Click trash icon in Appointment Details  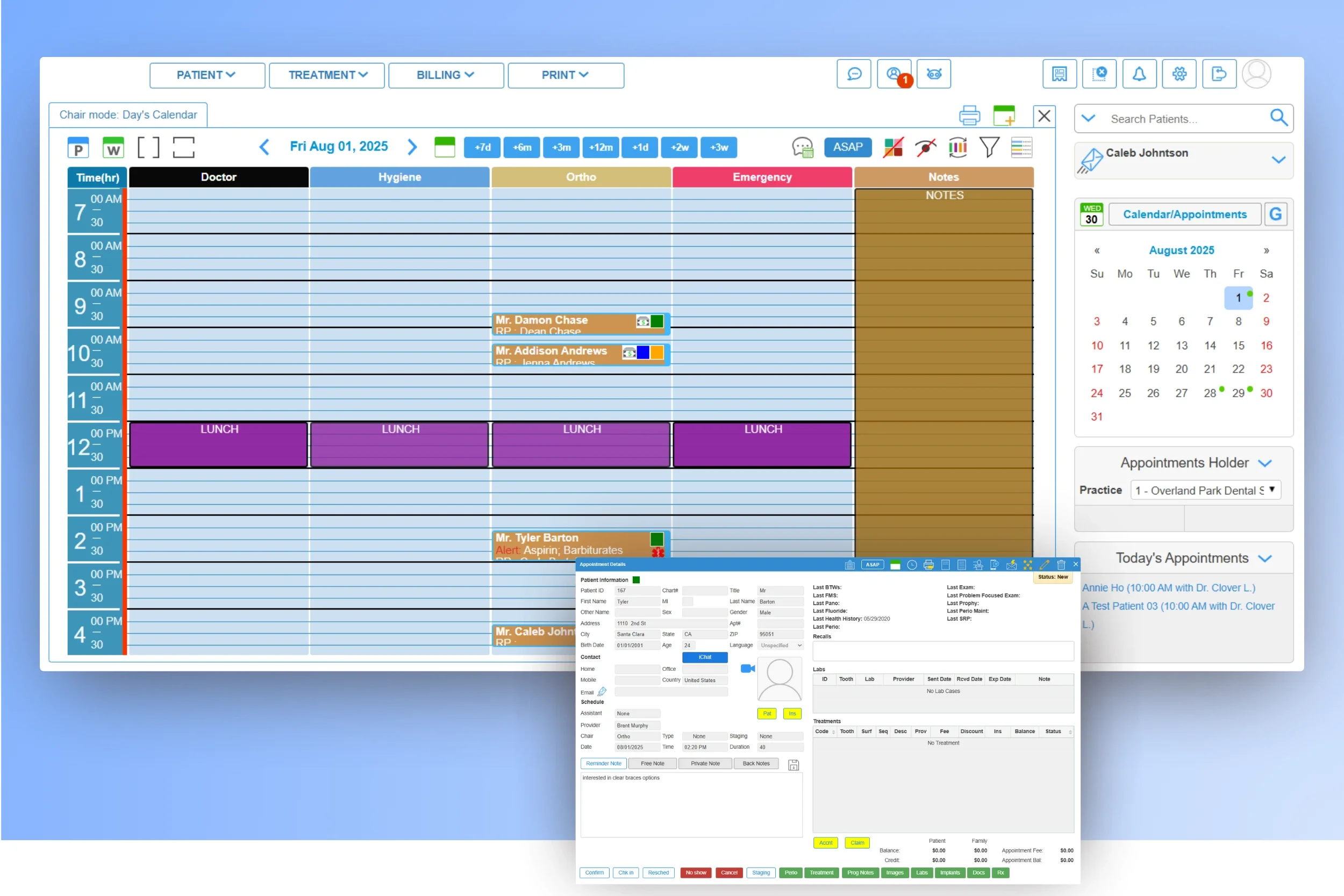pos(1061,564)
